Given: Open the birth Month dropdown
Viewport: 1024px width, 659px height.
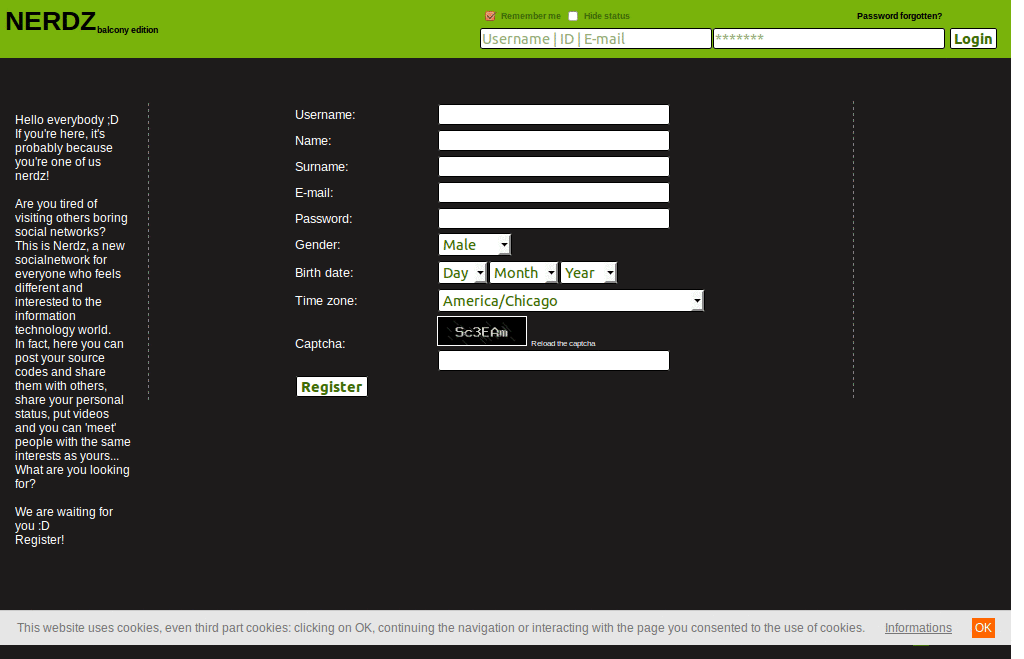Looking at the screenshot, I should (x=524, y=273).
